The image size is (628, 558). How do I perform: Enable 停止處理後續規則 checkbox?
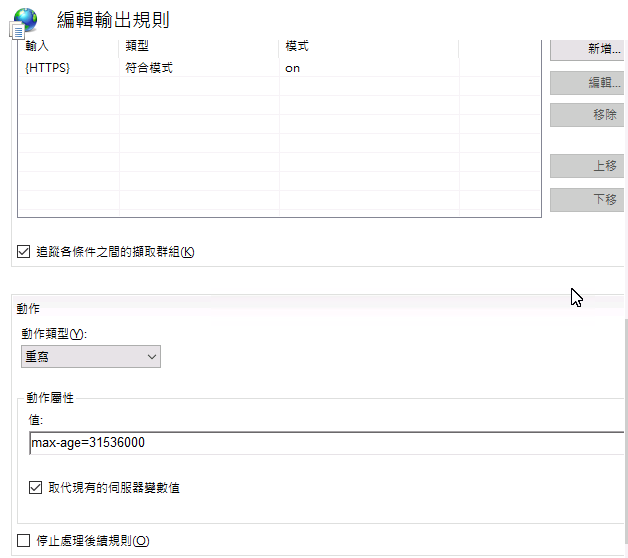pyautogui.click(x=24, y=540)
